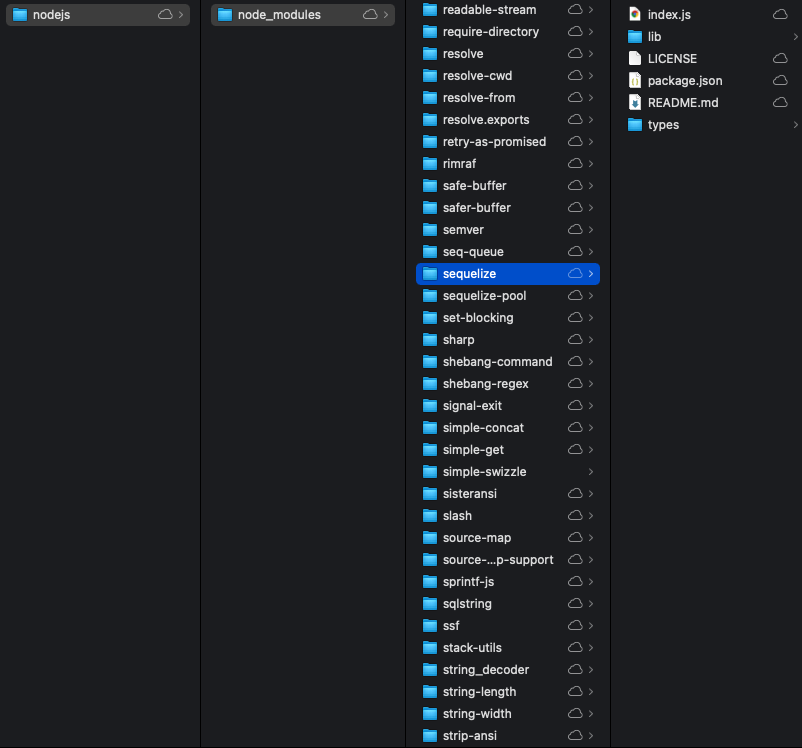This screenshot has width=802, height=748.
Task: Click the cloud icon beside sharp
Action: 575,340
